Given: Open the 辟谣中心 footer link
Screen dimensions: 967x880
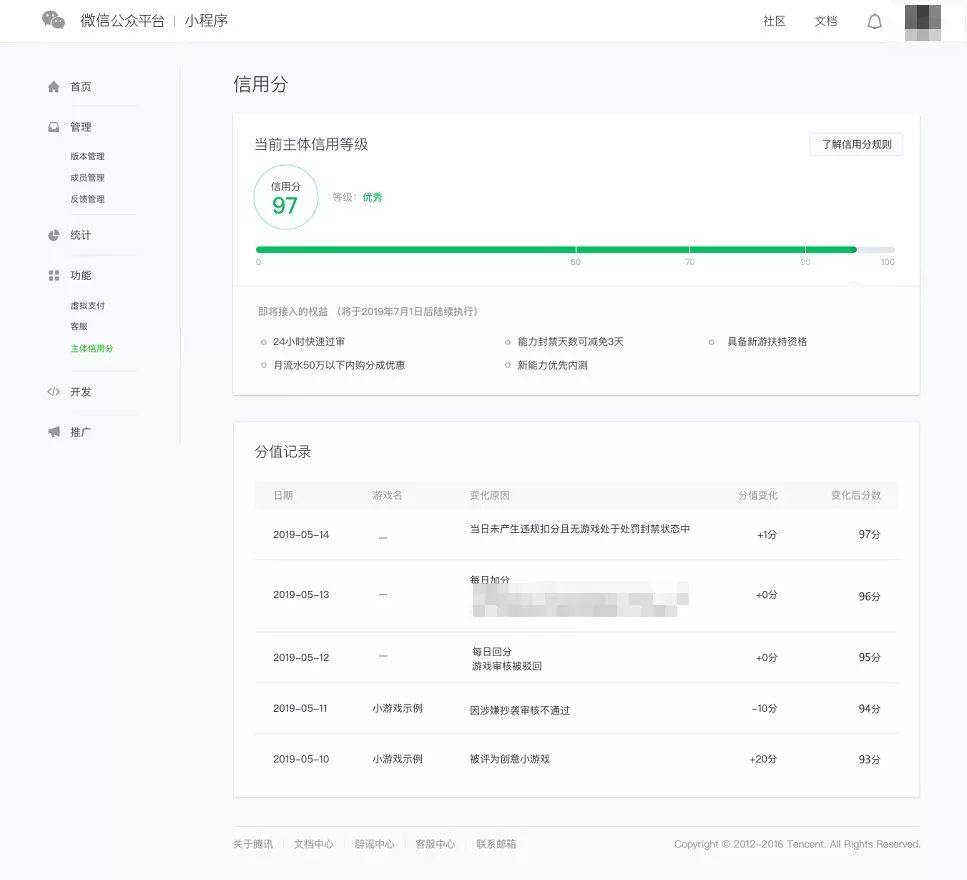Looking at the screenshot, I should pyautogui.click(x=373, y=843).
